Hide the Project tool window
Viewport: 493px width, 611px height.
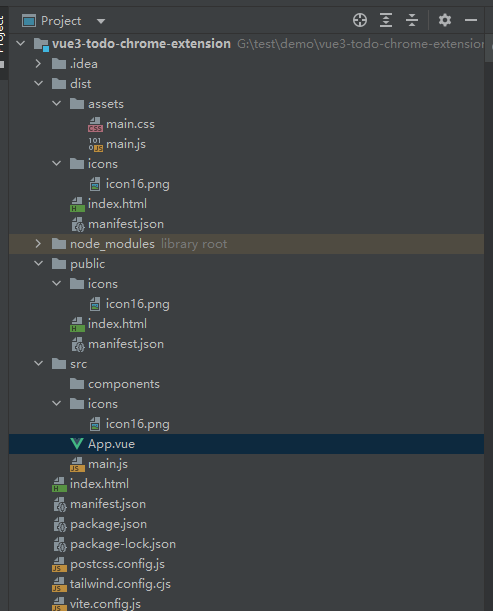click(471, 20)
